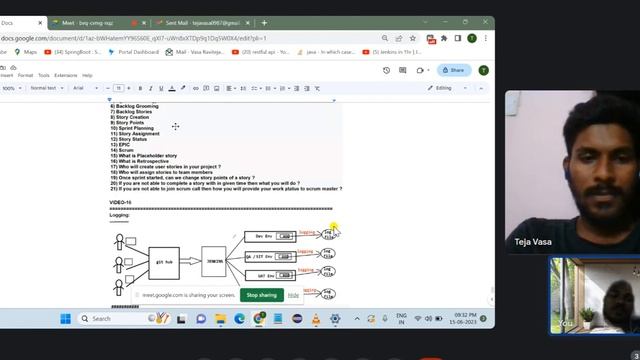Toggle italic formatting in Docs toolbar
The height and width of the screenshot is (360, 640).
click(151, 88)
